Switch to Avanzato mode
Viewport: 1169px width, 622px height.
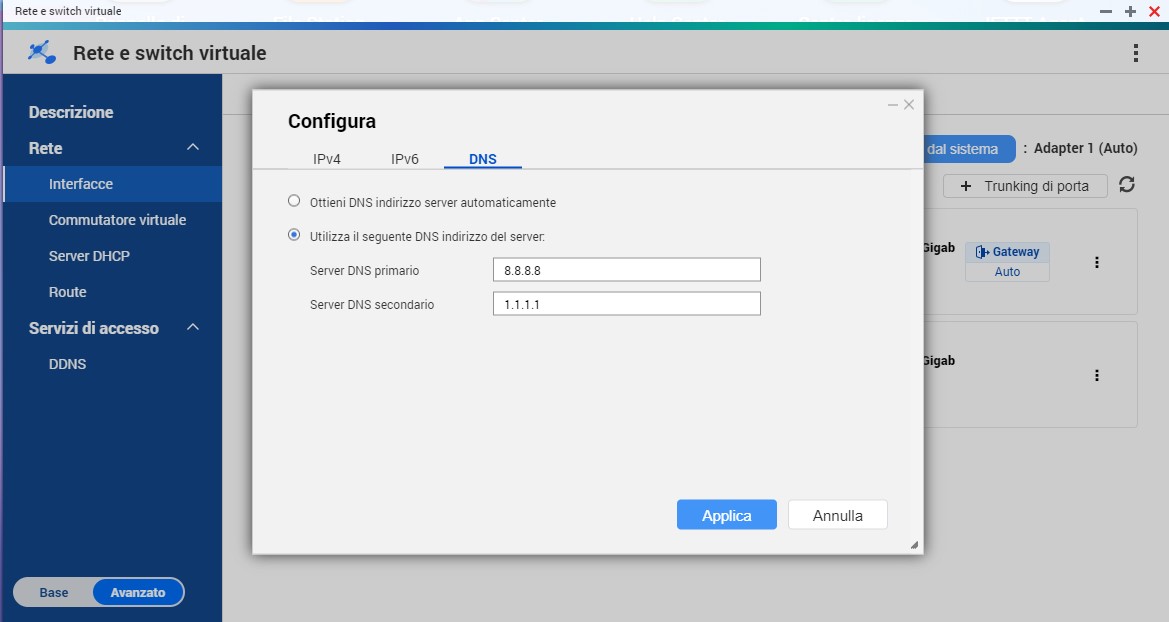(x=138, y=592)
